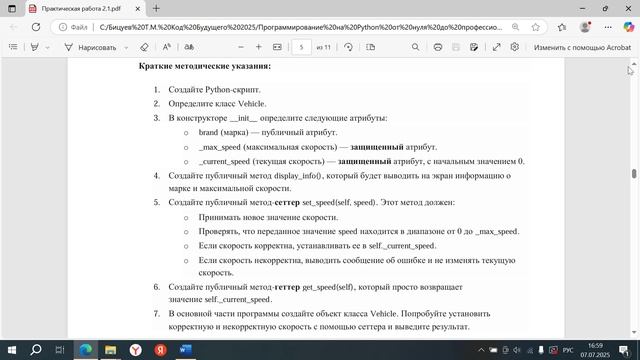Zoom out using the minus button
The image size is (640, 360).
(241, 47)
